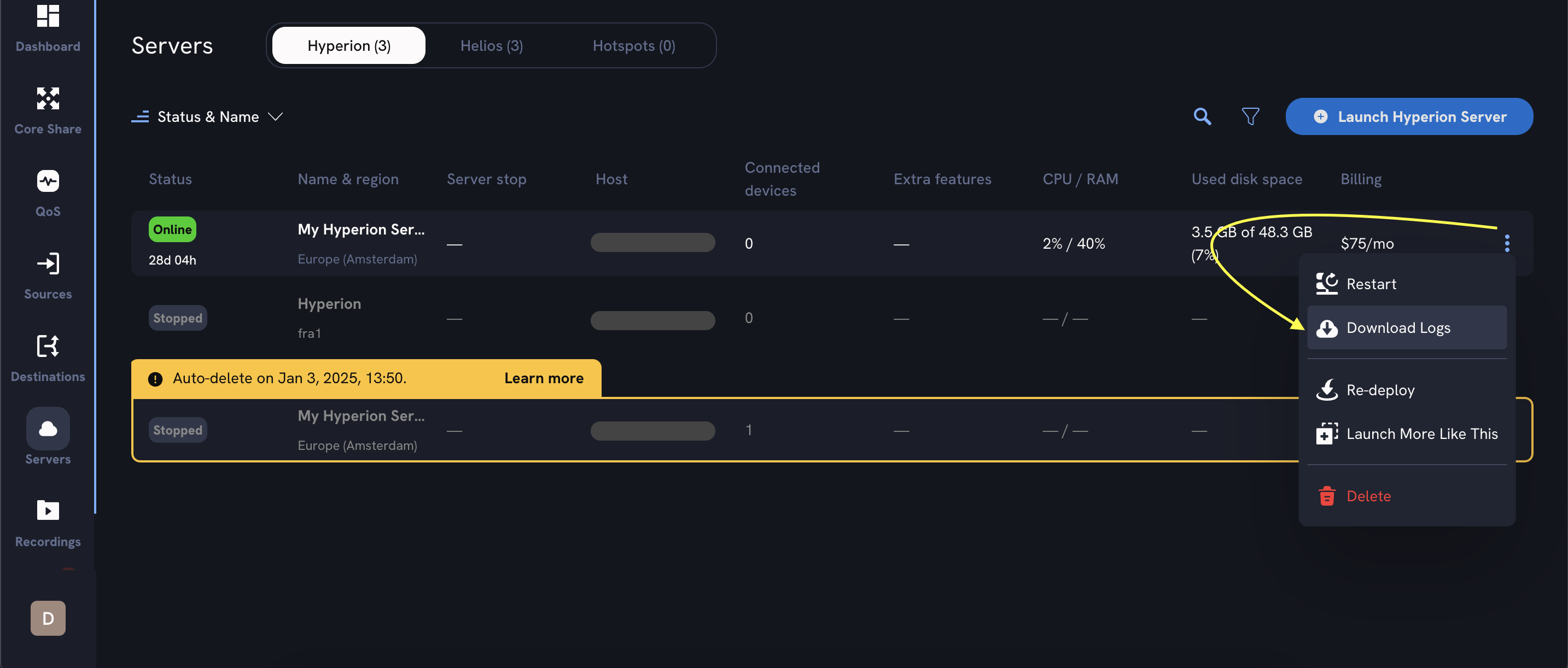Go to Core Share section
Viewport: 1568px width, 668px height.
click(48, 98)
